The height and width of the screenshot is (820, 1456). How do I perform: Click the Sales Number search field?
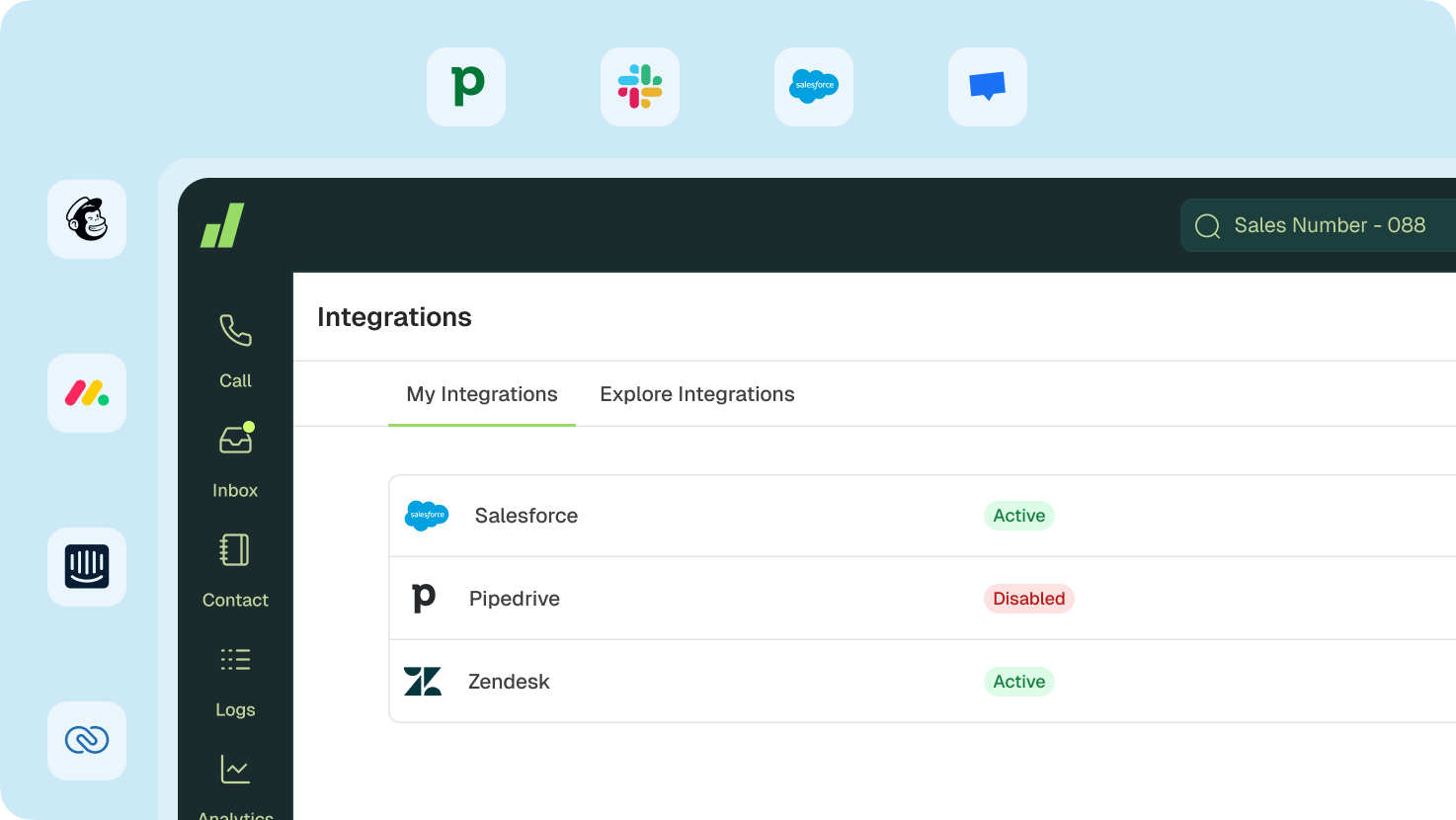click(x=1329, y=225)
